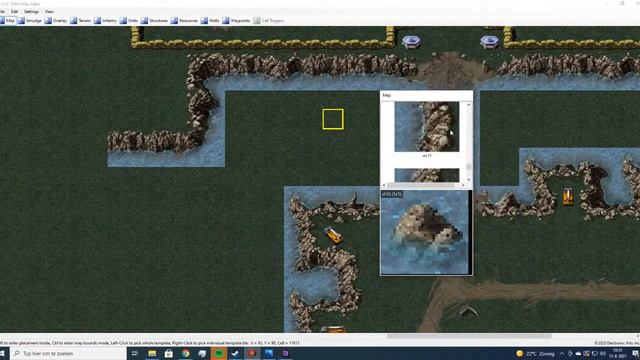Click the palette horizontal scrollbar thumb

pyautogui.click(x=420, y=185)
